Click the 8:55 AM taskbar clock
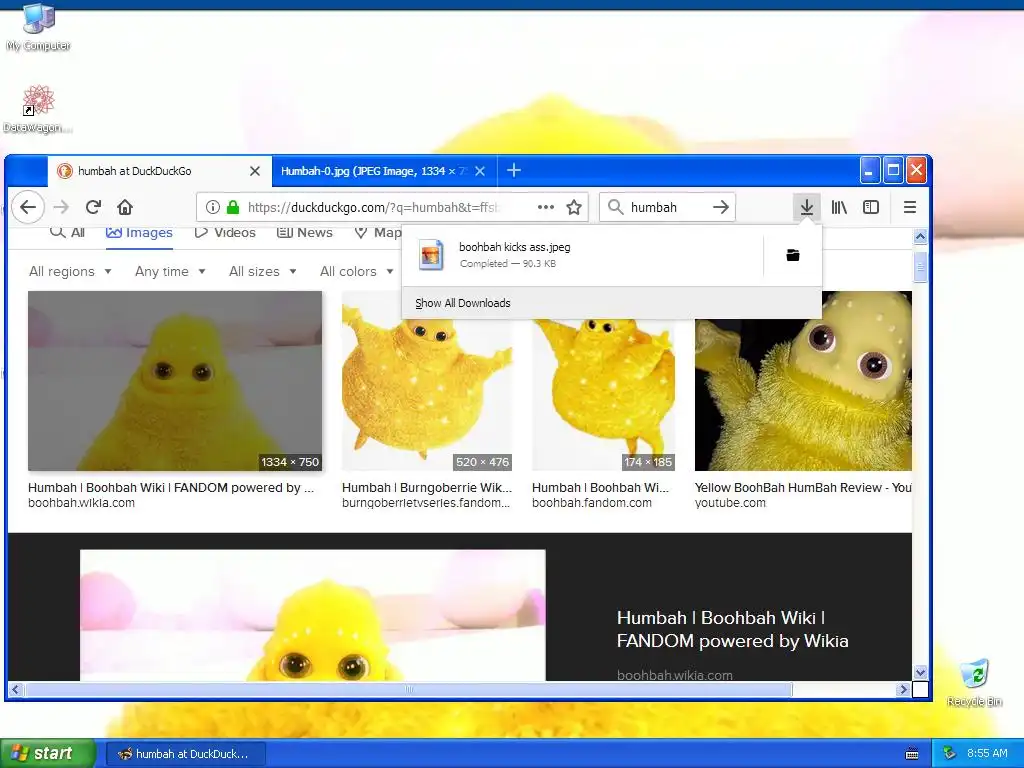Screen dimensions: 1024x768 (x=987, y=753)
